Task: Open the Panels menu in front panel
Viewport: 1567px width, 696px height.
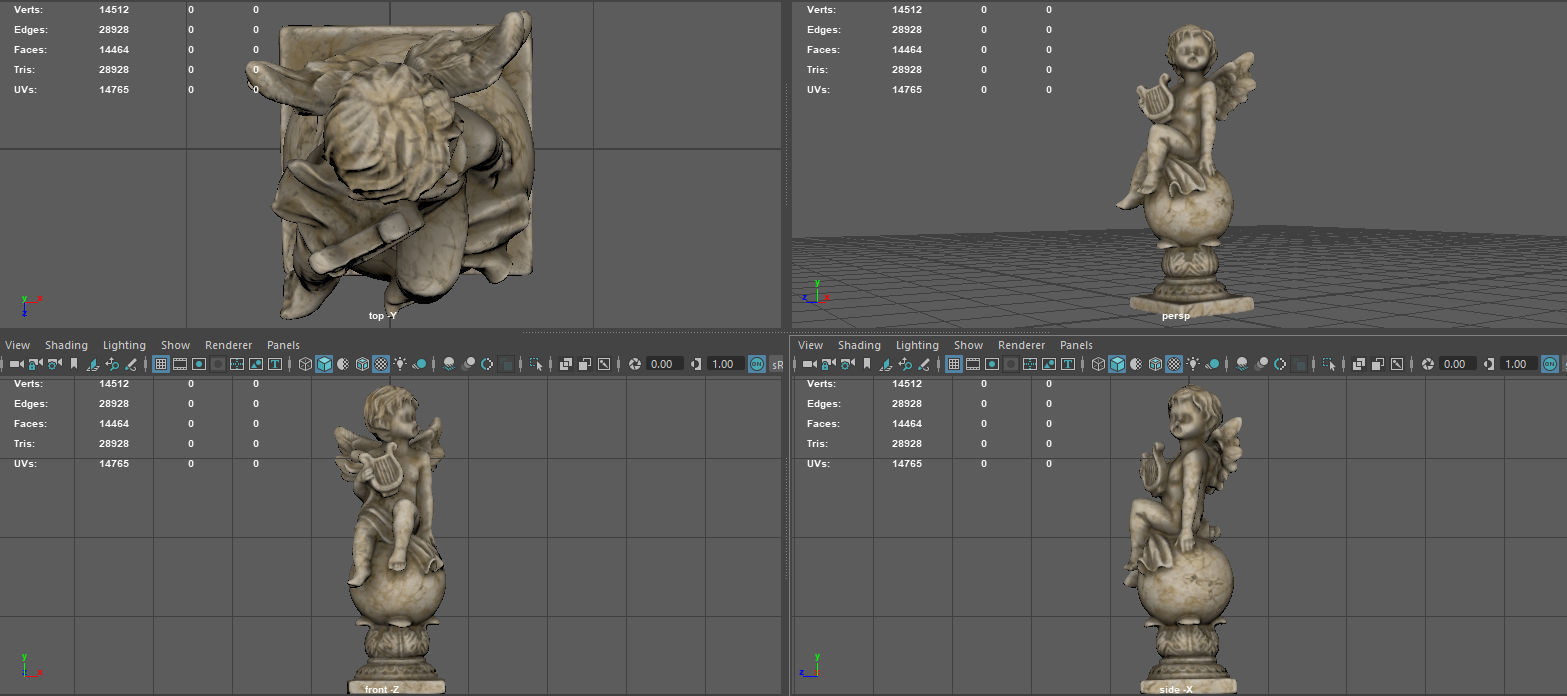Action: coord(283,345)
